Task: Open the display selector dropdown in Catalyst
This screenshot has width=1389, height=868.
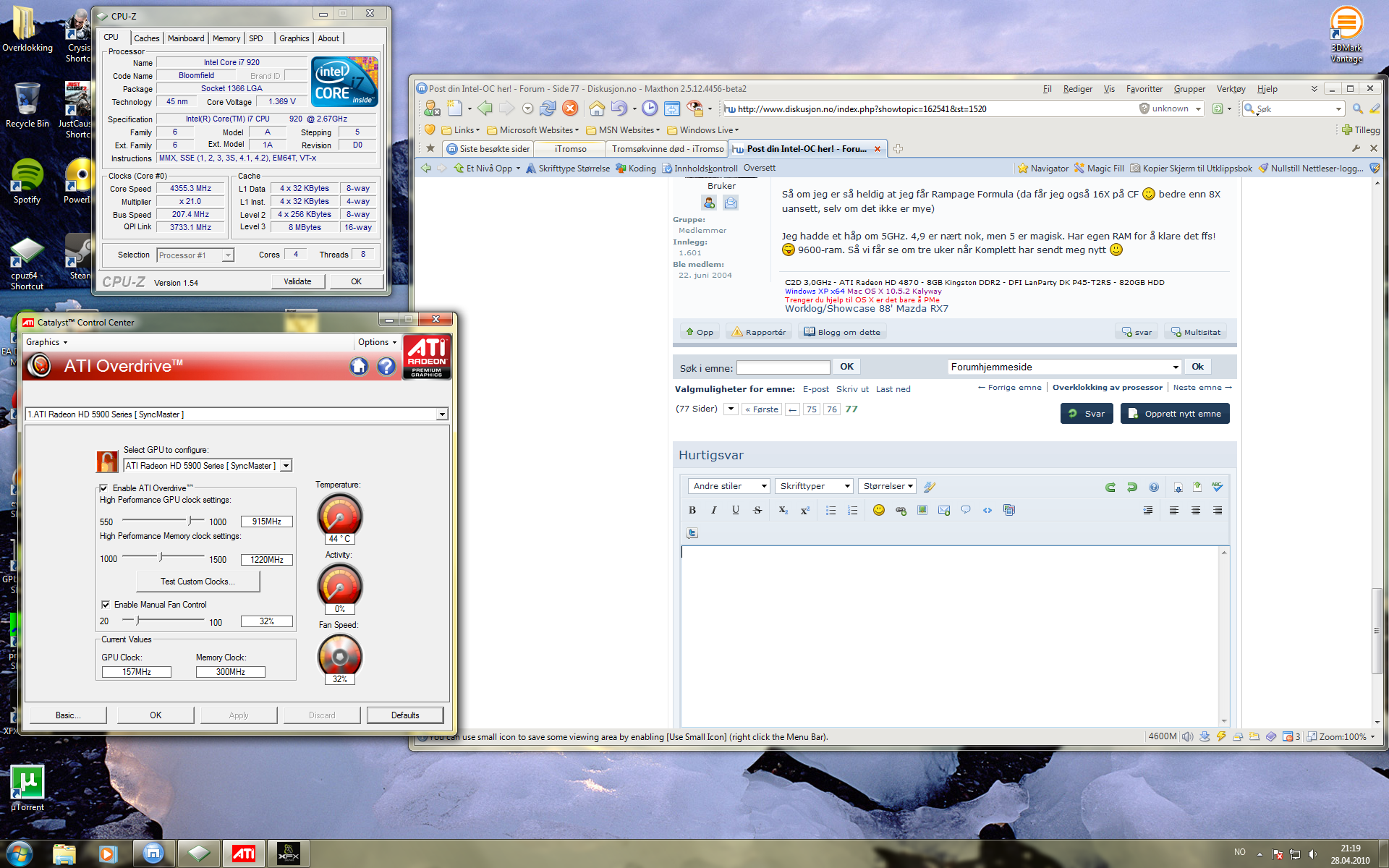Action: click(x=442, y=414)
